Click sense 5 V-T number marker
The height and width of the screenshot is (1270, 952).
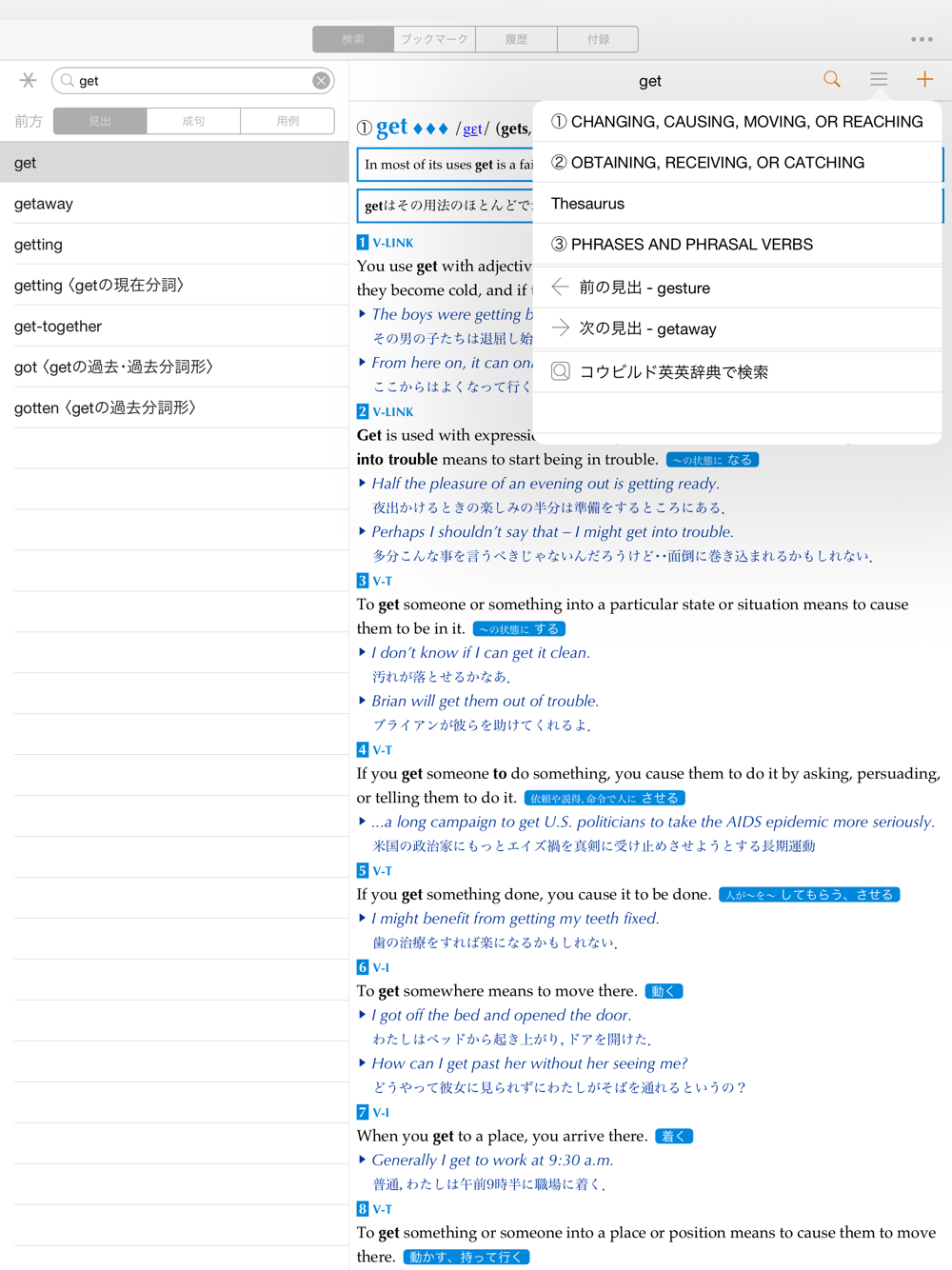coord(363,871)
